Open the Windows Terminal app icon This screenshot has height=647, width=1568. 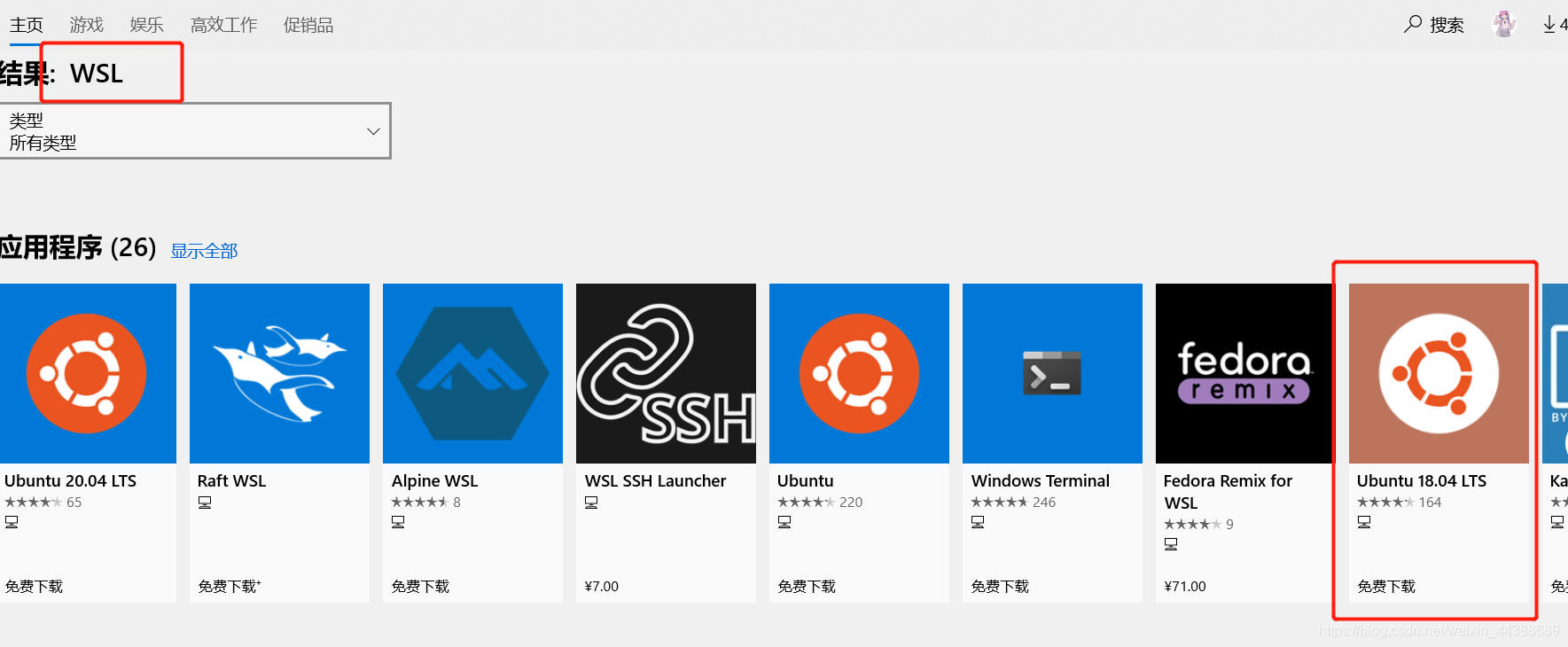[x=1052, y=373]
